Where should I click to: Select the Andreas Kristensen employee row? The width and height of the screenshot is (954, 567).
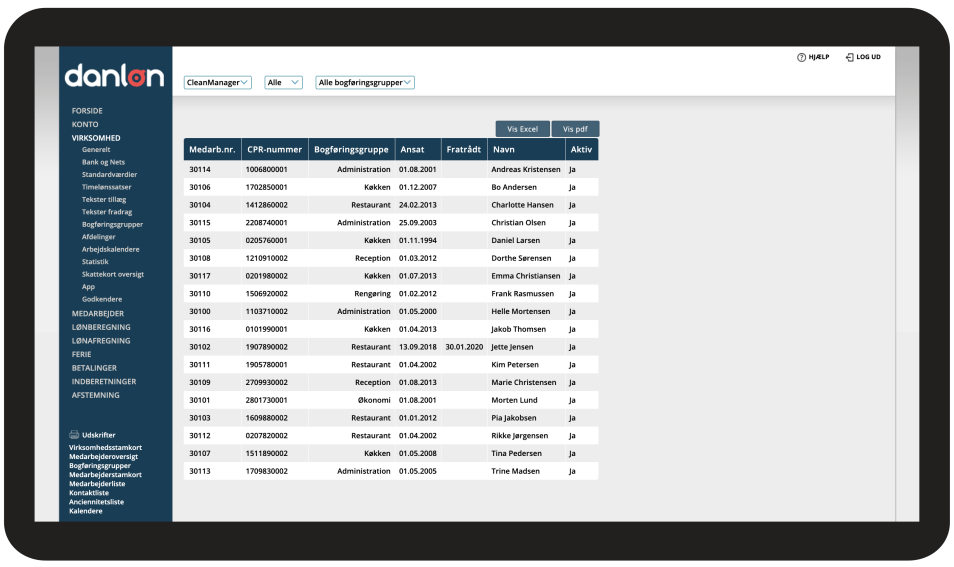pyautogui.click(x=520, y=170)
